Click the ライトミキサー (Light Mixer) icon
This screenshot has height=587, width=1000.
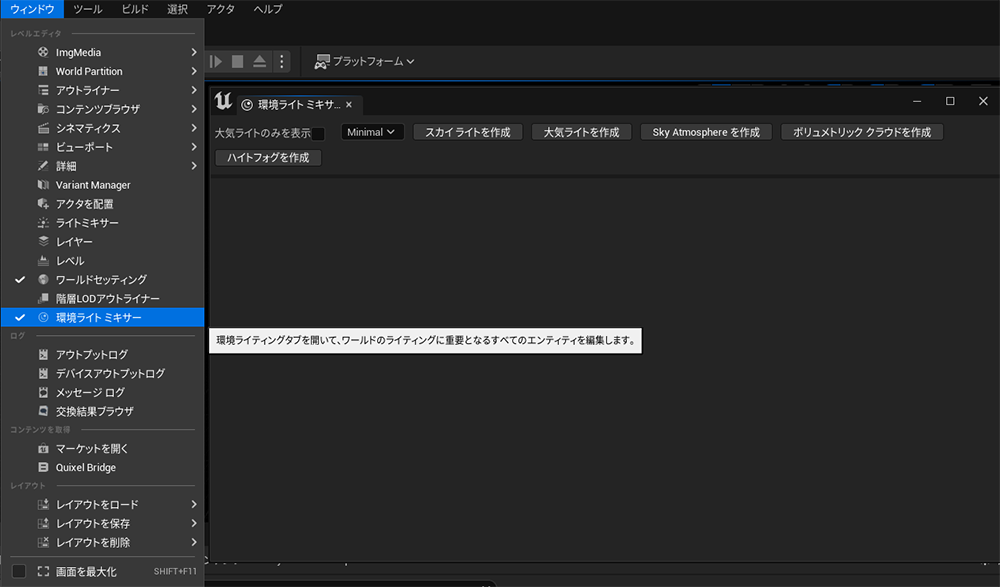coord(43,223)
